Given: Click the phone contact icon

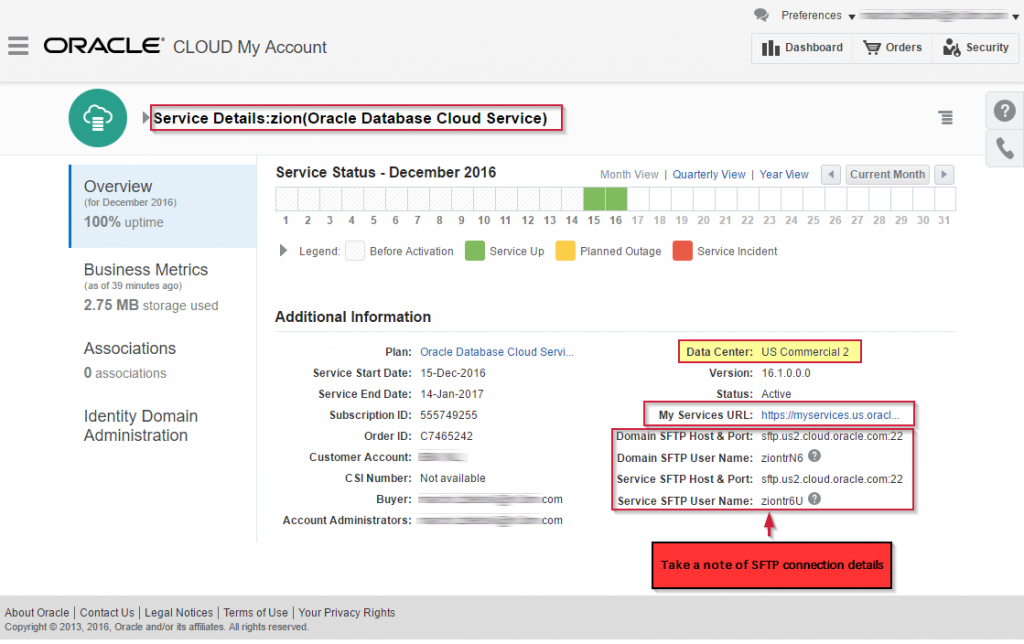Looking at the screenshot, I should (x=1004, y=148).
